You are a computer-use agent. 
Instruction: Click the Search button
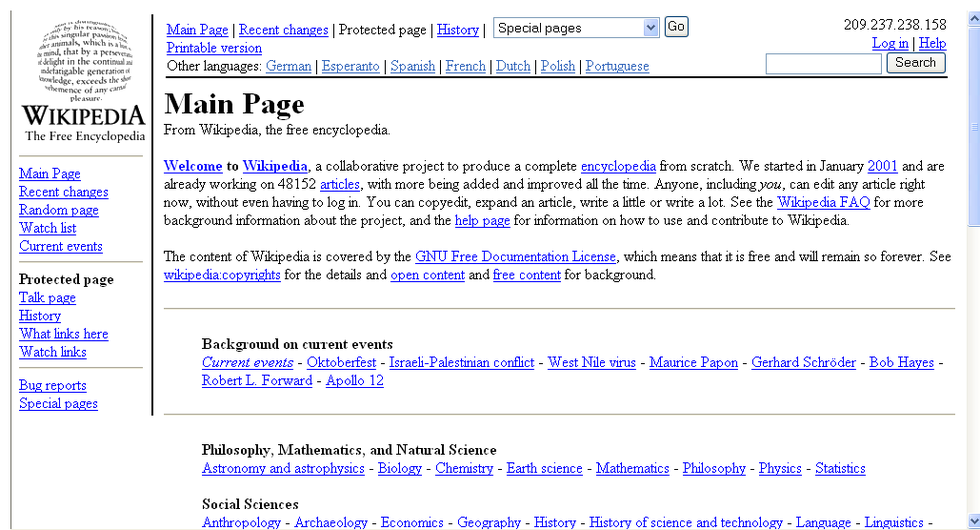[916, 62]
